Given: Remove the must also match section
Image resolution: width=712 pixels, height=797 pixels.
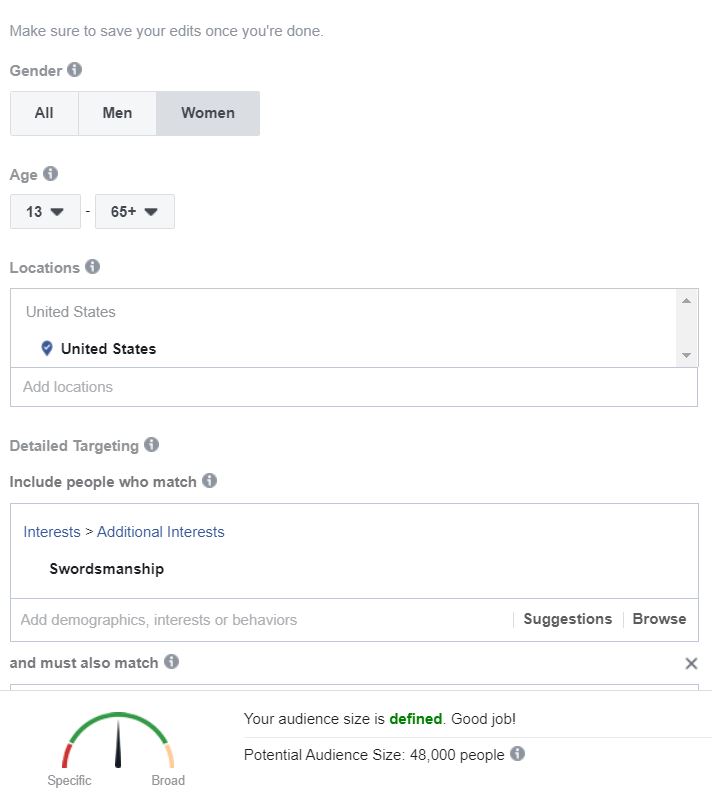Looking at the screenshot, I should pos(691,663).
